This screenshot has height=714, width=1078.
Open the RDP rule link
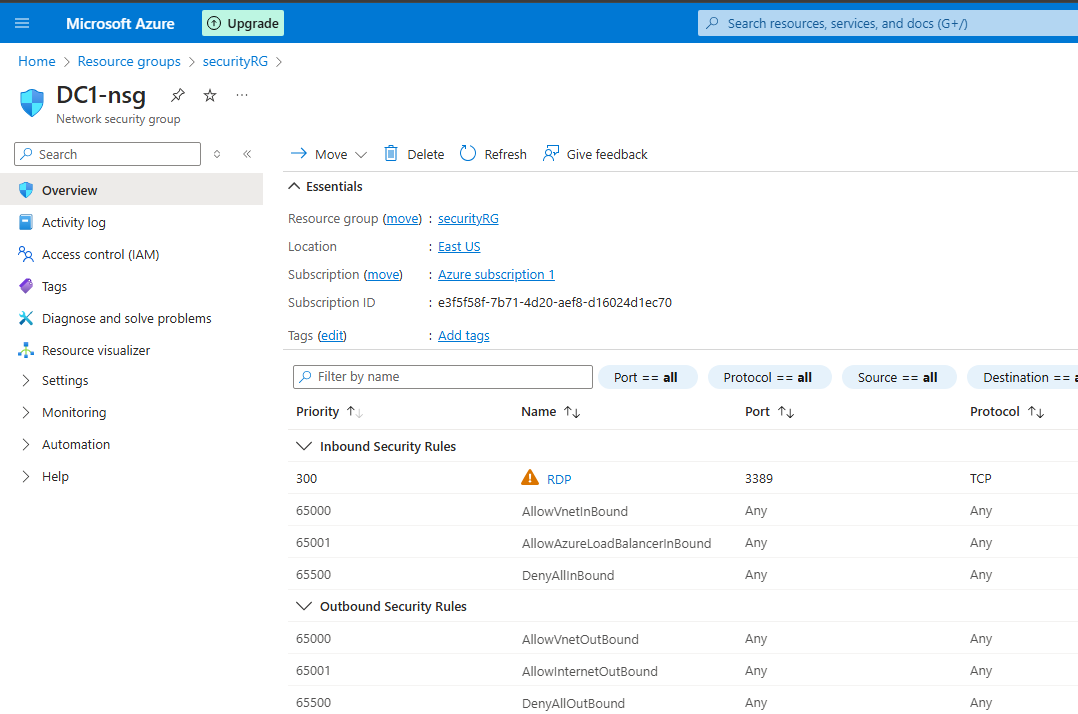pyautogui.click(x=559, y=479)
